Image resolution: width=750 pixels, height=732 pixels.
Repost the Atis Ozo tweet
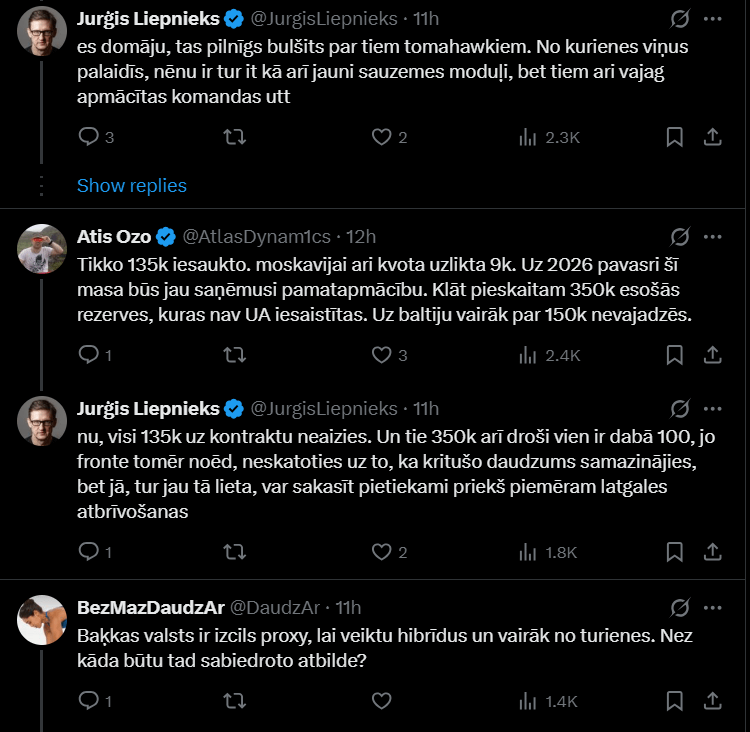234,354
